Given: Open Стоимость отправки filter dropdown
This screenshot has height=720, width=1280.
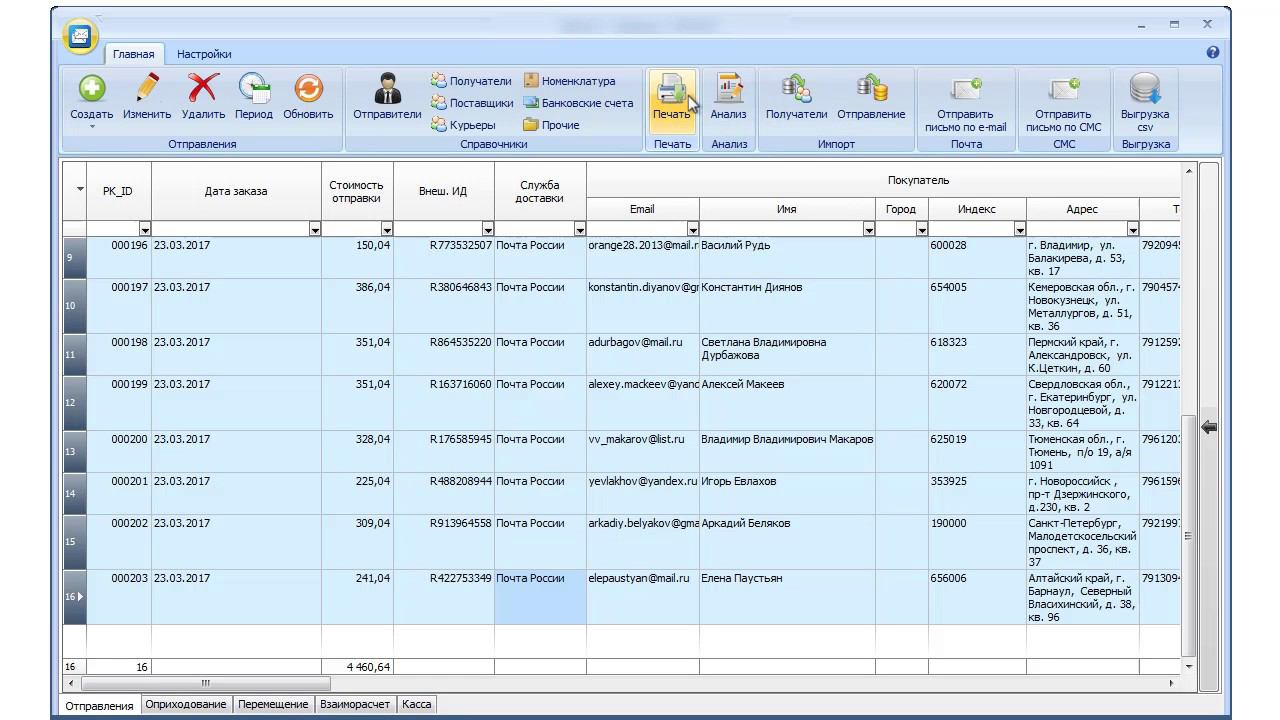Looking at the screenshot, I should coord(387,230).
